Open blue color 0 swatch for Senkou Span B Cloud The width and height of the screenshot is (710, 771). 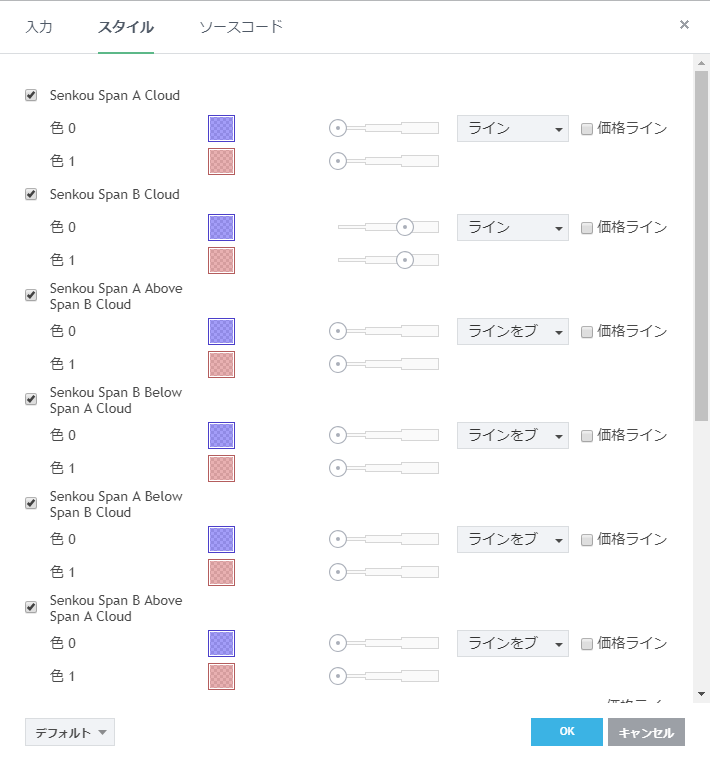coord(221,227)
